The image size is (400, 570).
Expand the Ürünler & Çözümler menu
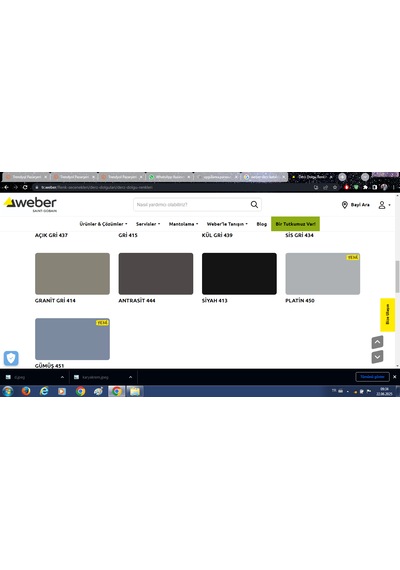pos(103,224)
